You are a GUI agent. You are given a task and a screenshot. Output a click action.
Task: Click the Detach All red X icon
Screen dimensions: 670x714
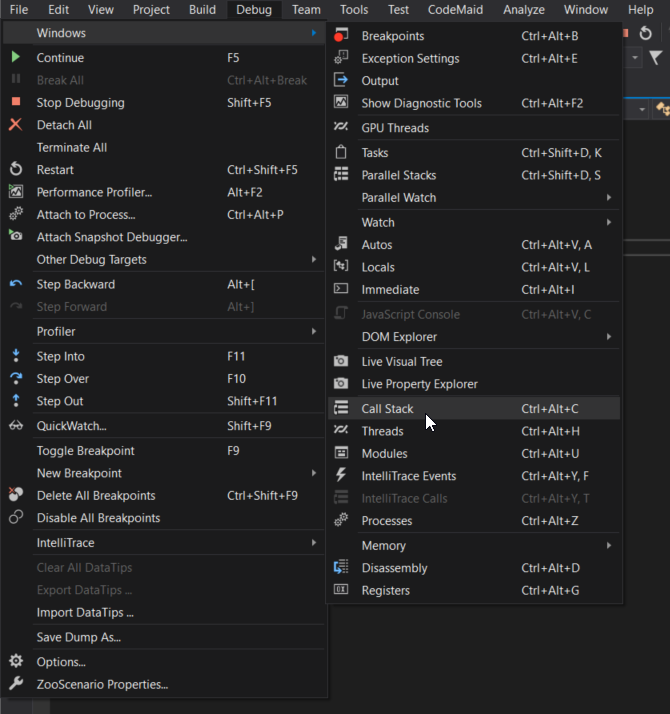[x=16, y=125]
